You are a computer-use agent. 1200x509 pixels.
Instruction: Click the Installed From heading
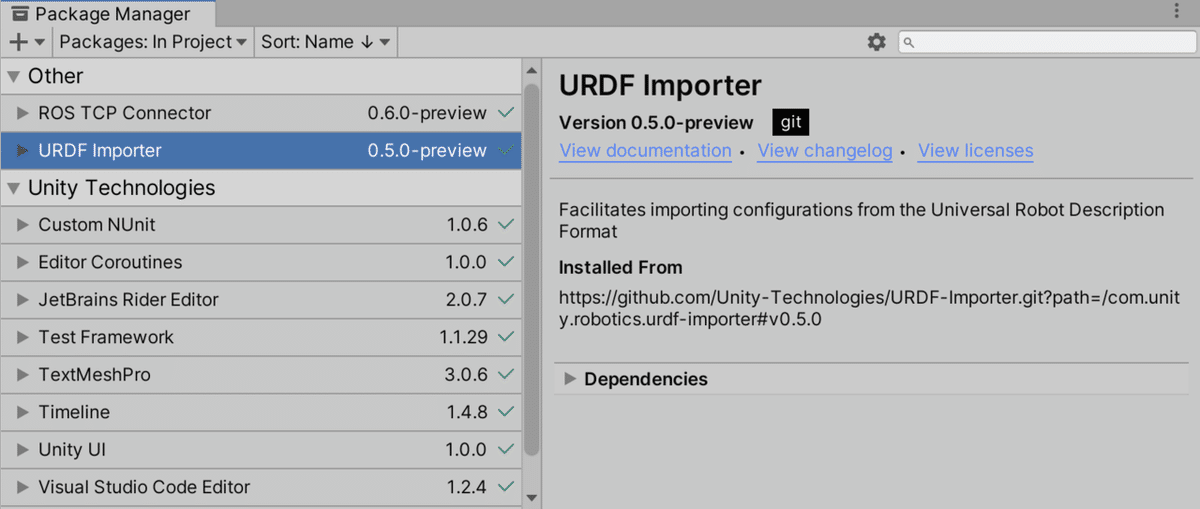pyautogui.click(x=621, y=268)
